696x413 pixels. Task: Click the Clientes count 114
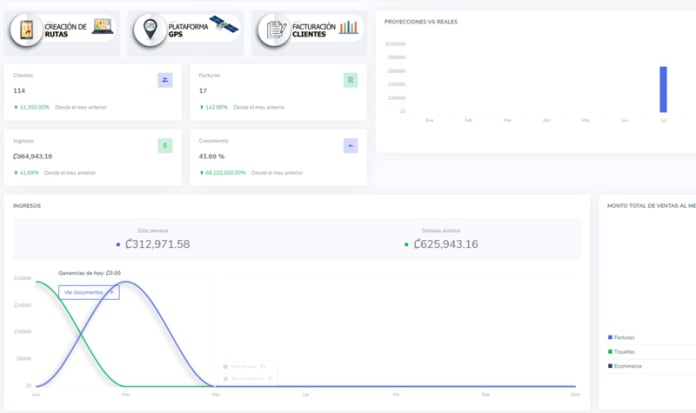(x=20, y=91)
